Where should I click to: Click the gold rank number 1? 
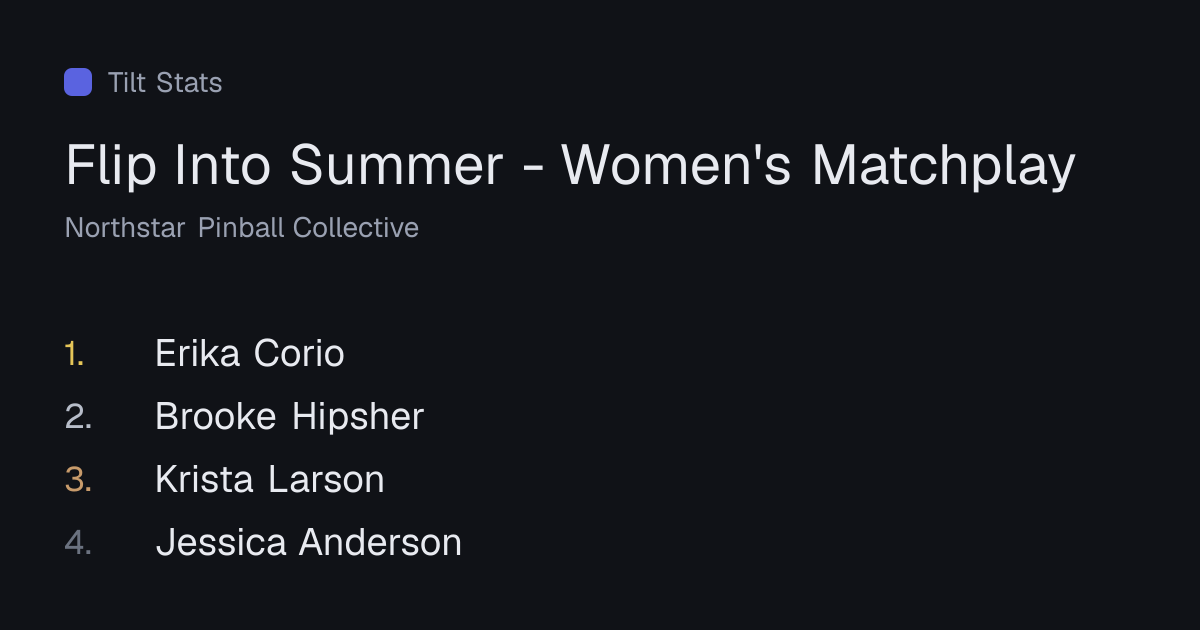[75, 354]
